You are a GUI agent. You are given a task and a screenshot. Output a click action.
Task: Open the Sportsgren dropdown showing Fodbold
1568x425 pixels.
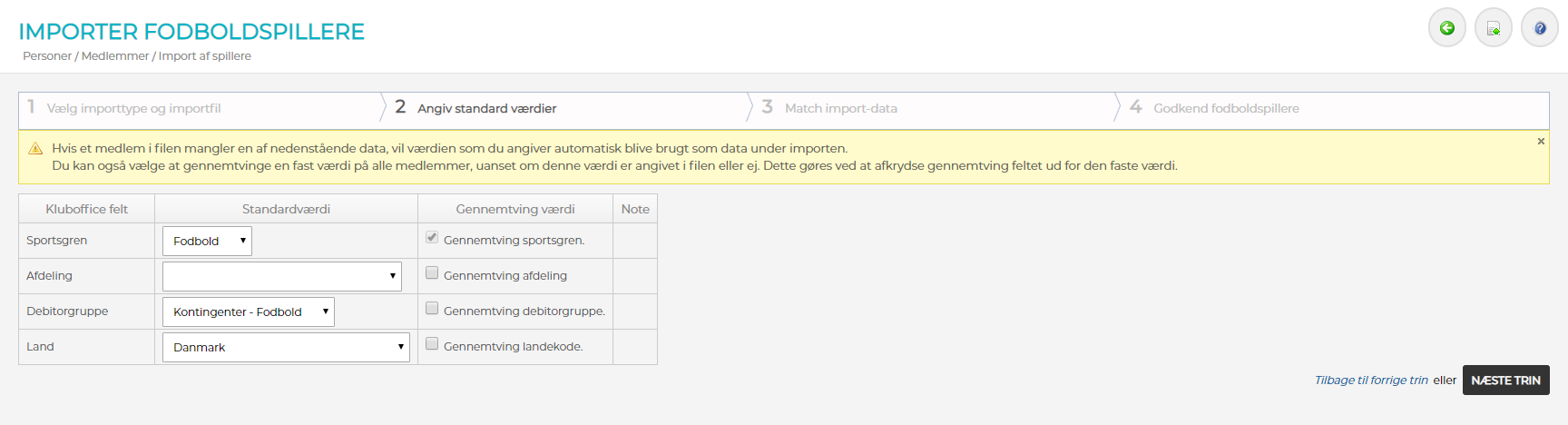[x=207, y=241]
